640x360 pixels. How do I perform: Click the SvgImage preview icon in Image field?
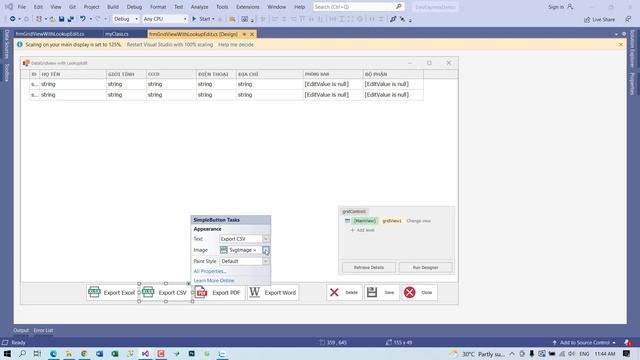click(x=224, y=250)
